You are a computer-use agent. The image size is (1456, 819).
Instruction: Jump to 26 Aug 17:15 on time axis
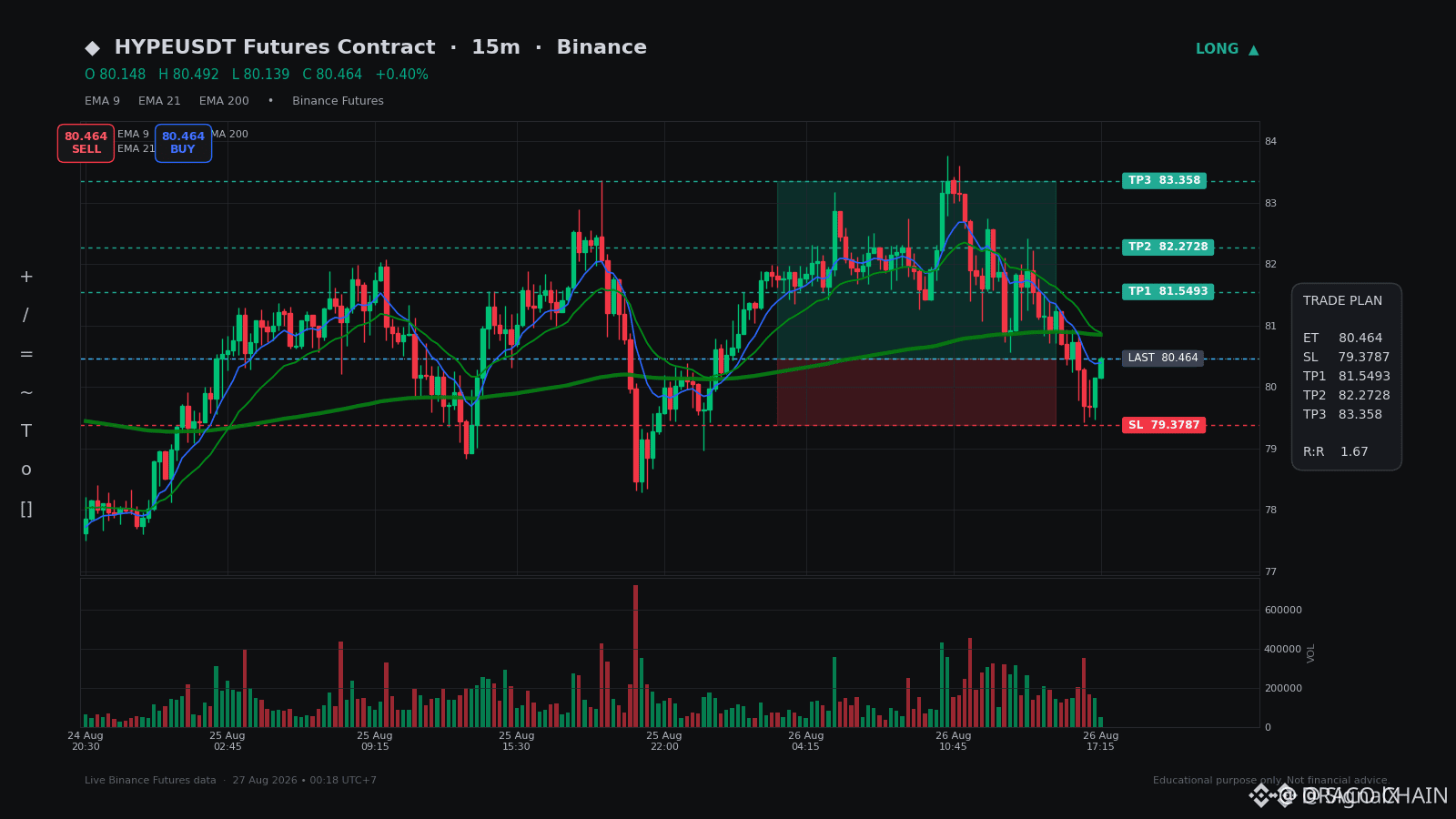click(1100, 741)
